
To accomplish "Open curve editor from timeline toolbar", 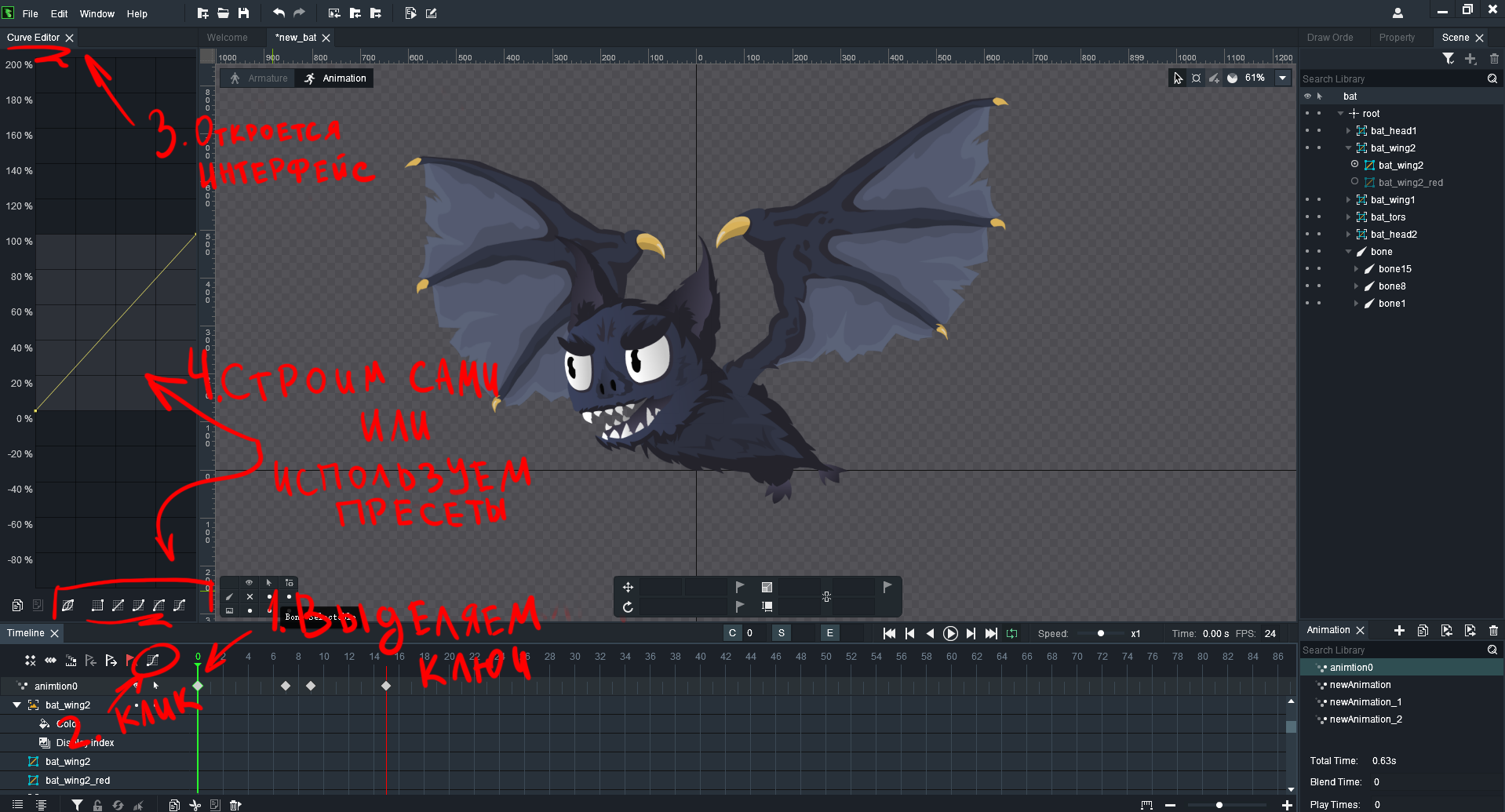I will tap(152, 661).
